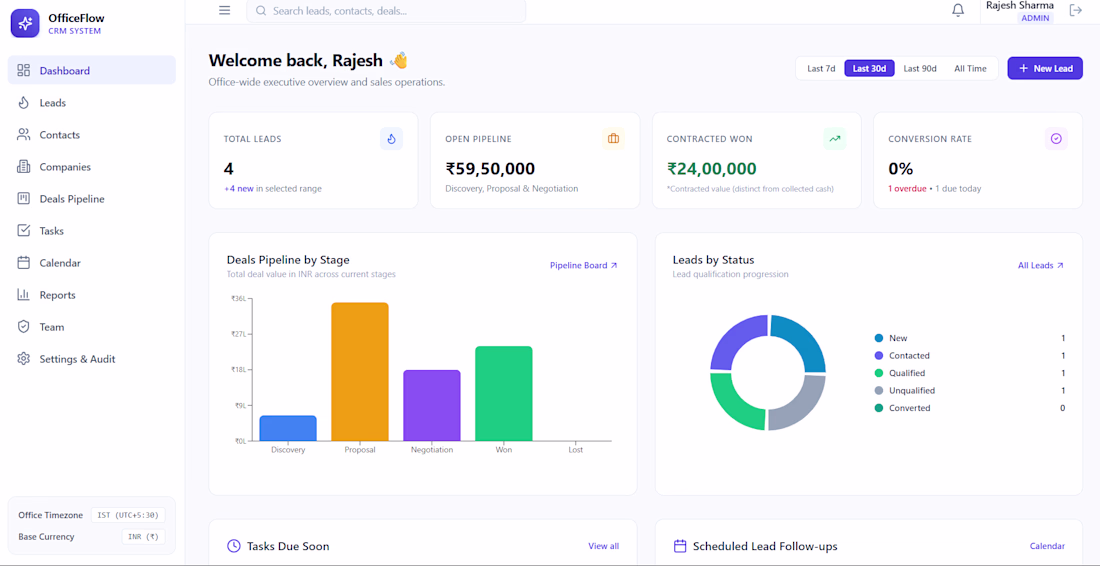Viewport: 1100px width, 566px height.
Task: Go to Companies in the sidebar
Action: pyautogui.click(x=92, y=167)
